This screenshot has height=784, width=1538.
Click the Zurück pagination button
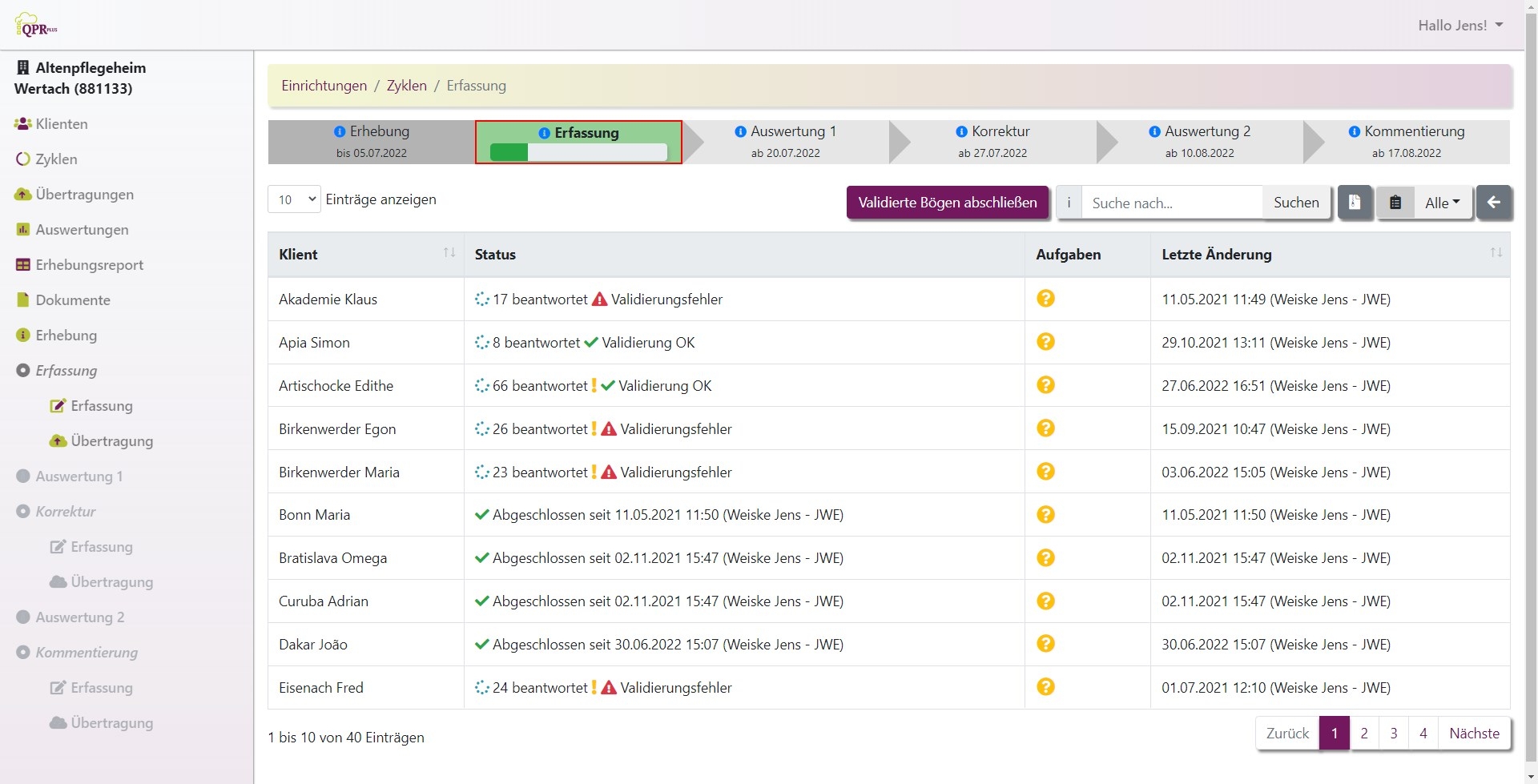click(x=1287, y=734)
